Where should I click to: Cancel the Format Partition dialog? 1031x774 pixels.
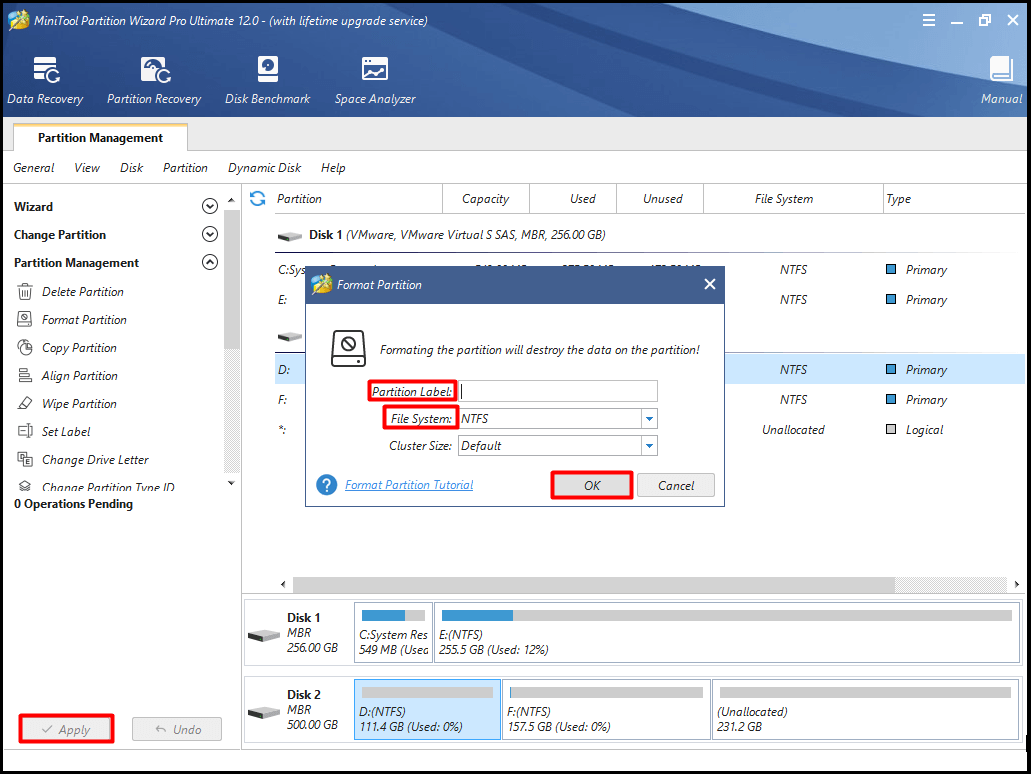pos(676,485)
